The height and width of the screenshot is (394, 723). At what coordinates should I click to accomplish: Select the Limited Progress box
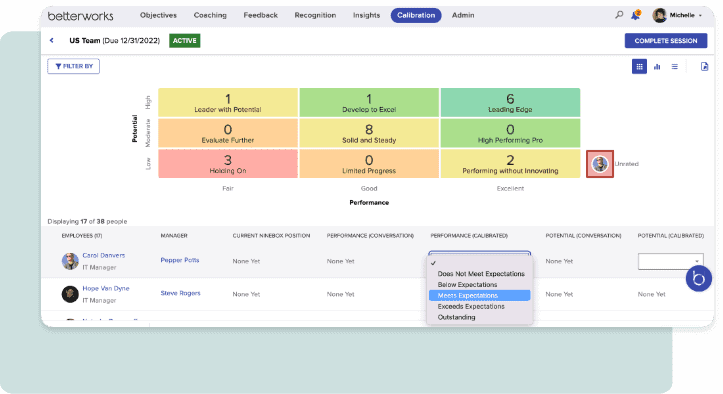point(369,163)
